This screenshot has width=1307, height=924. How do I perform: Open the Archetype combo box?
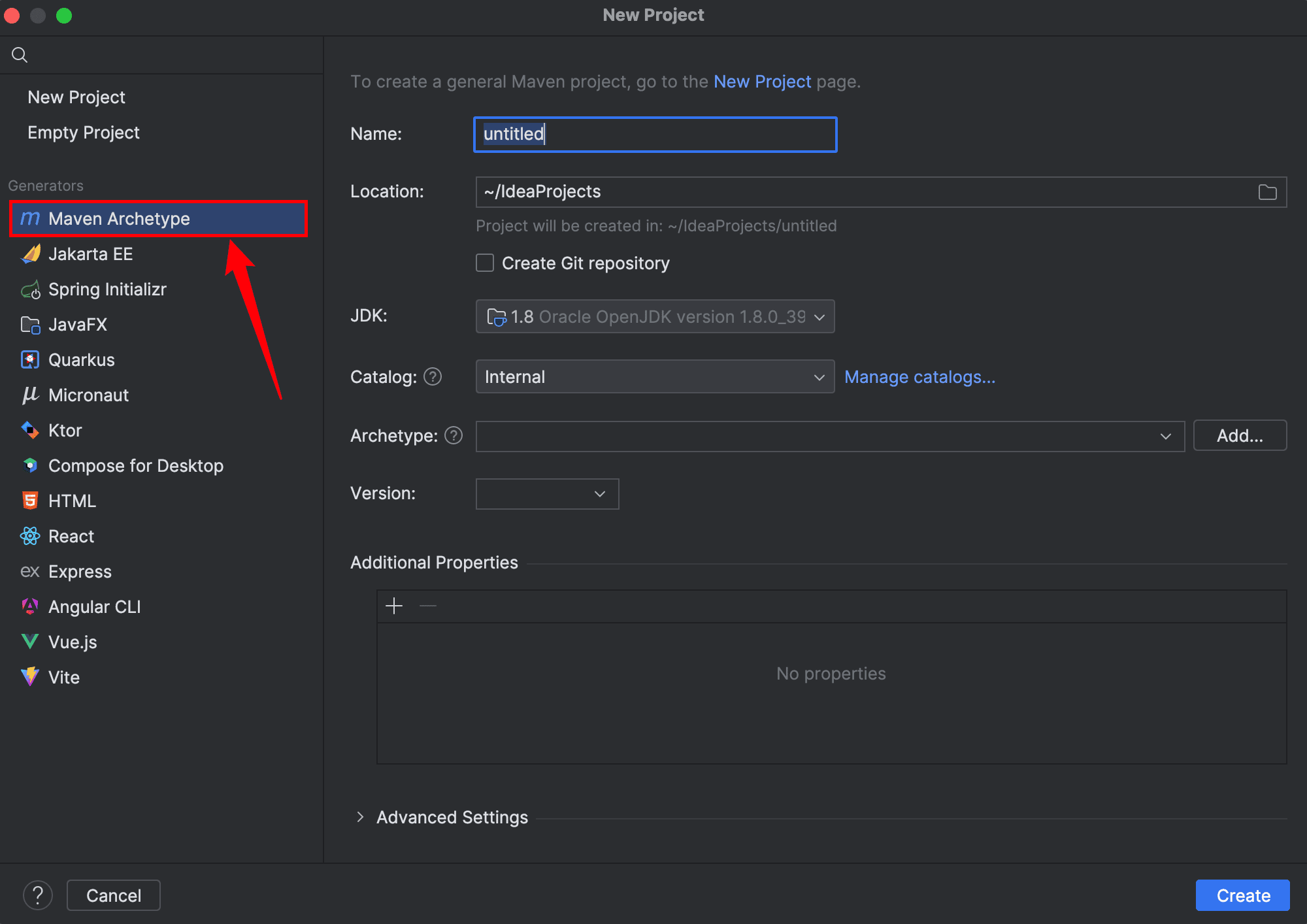[830, 436]
